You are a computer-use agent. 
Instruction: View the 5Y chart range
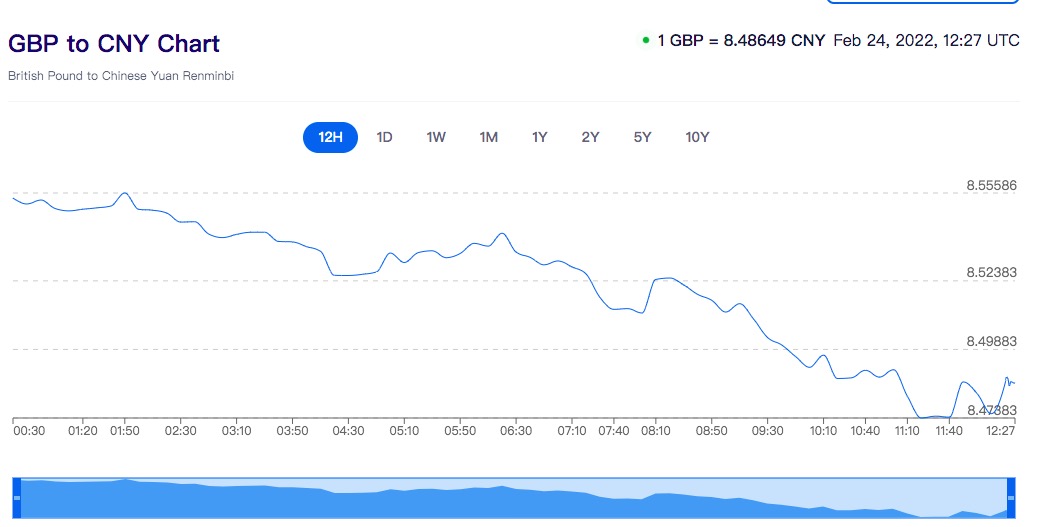click(x=642, y=137)
